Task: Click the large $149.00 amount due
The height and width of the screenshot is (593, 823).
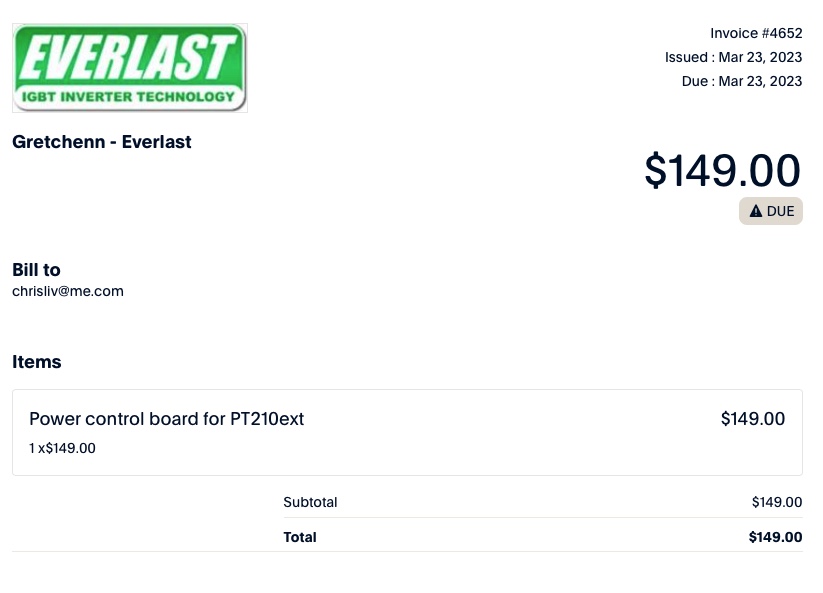Action: pos(722,170)
